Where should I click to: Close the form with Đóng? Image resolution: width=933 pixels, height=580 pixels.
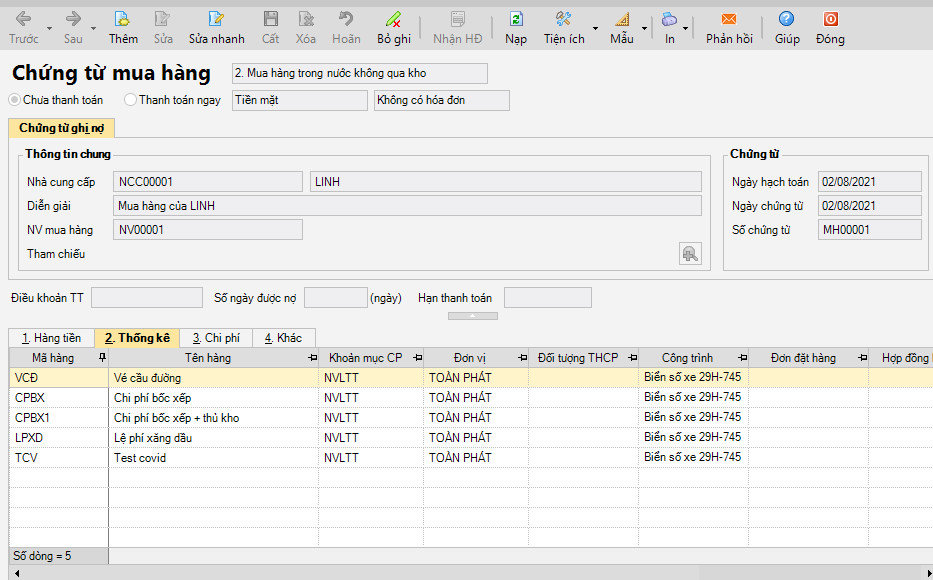click(x=830, y=27)
